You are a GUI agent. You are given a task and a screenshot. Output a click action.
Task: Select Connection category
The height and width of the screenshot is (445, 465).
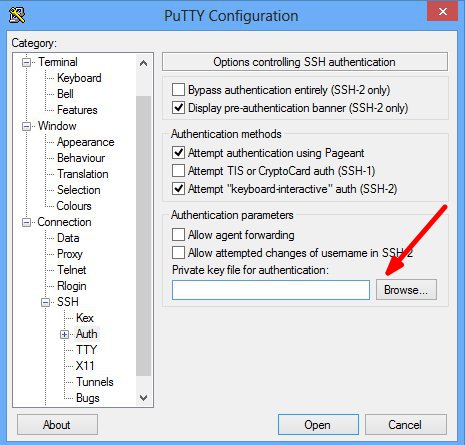[x=64, y=222]
